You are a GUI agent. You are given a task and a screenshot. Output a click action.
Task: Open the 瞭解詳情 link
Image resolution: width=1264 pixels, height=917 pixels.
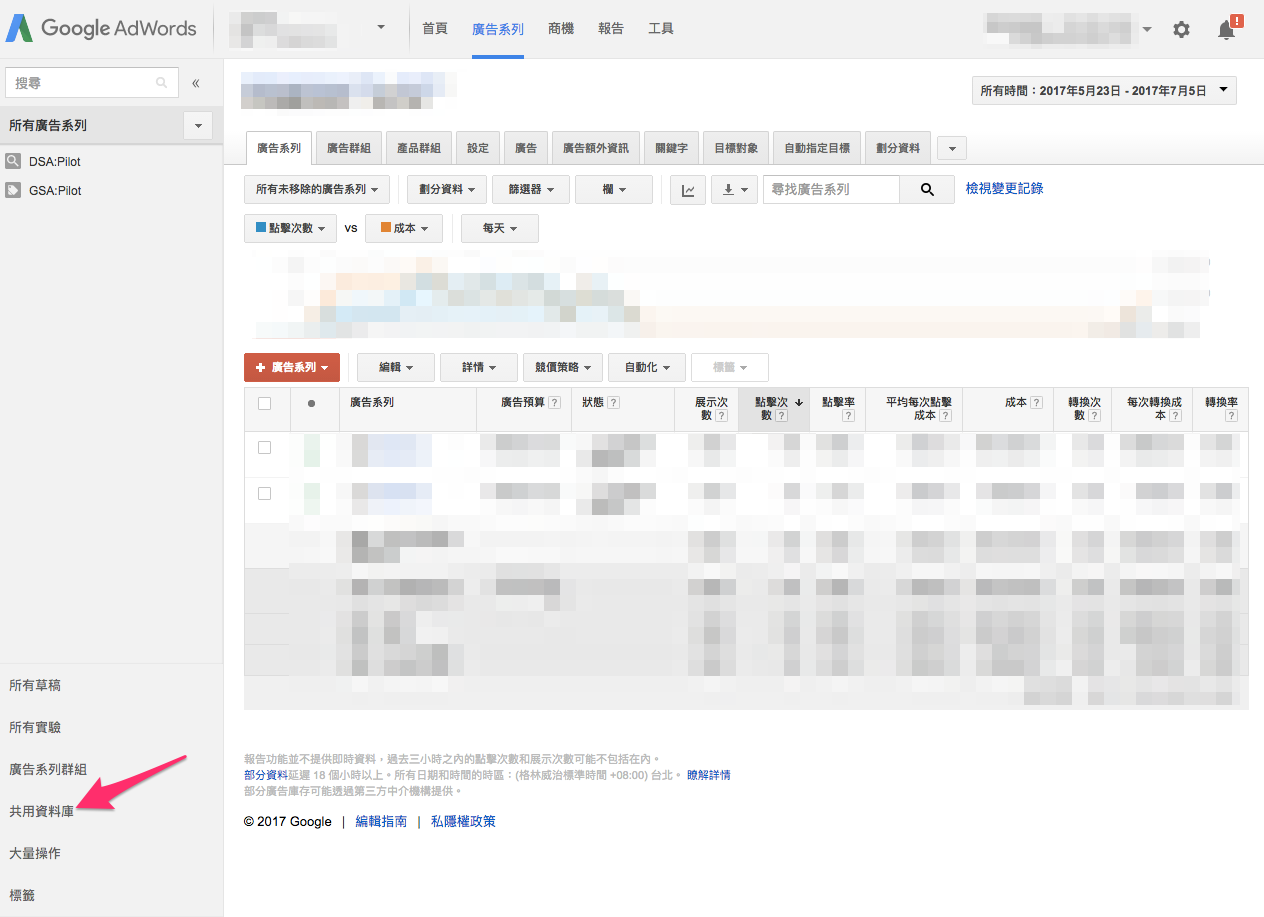[709, 775]
